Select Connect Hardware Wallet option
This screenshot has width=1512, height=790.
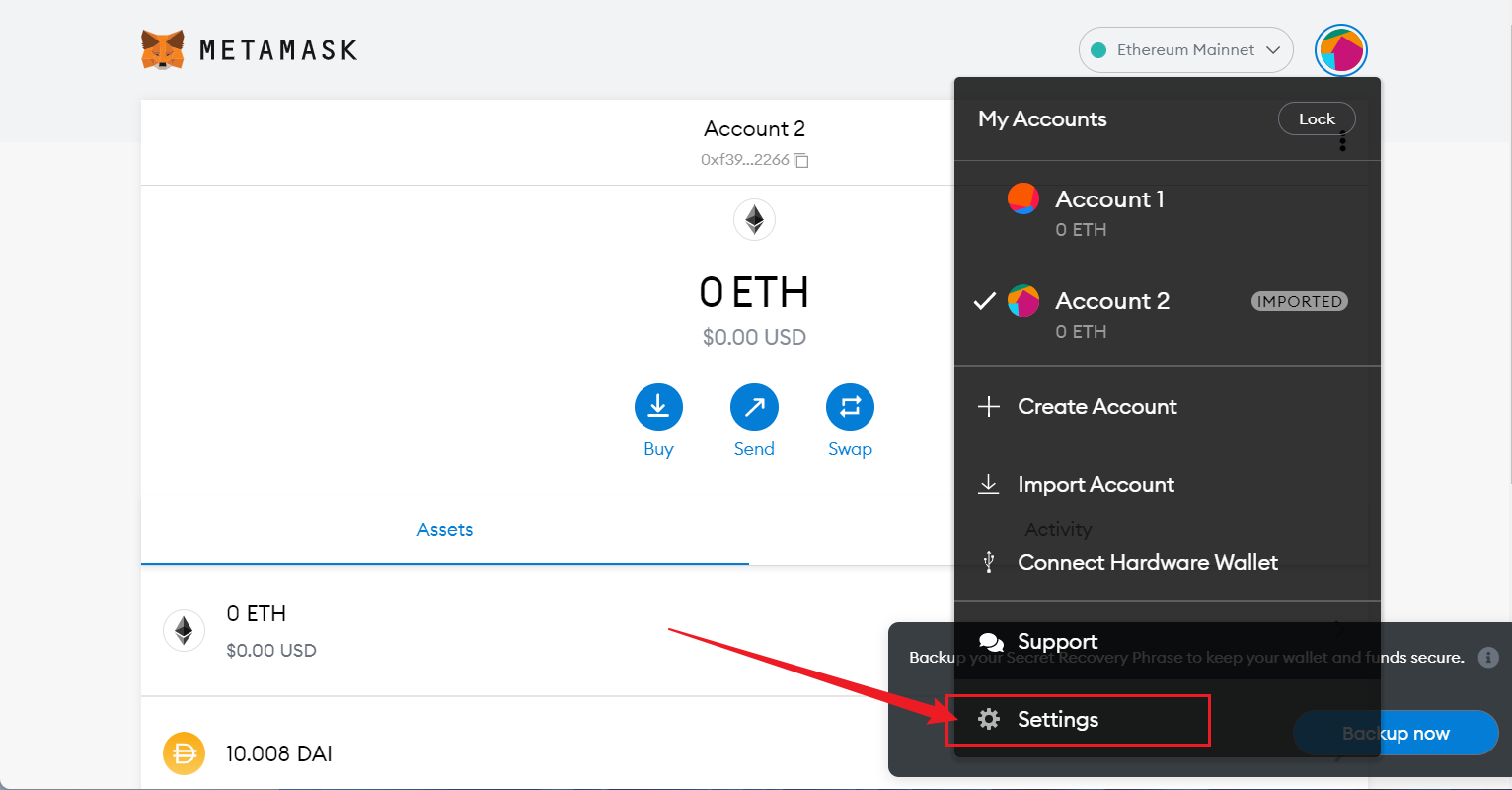[1147, 563]
